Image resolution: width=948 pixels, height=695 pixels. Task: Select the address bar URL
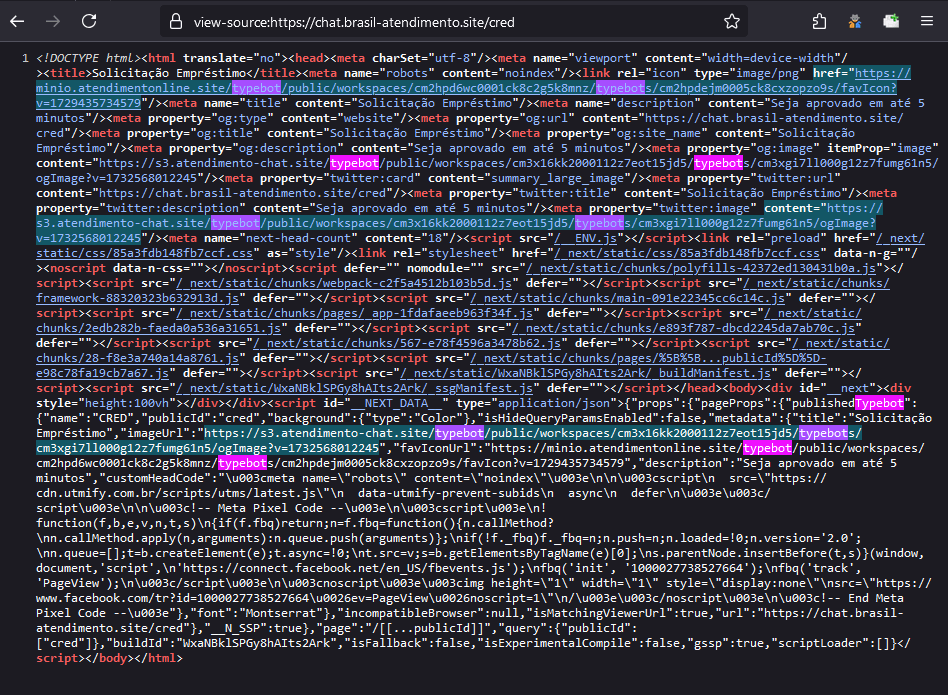pyautogui.click(x=400, y=21)
